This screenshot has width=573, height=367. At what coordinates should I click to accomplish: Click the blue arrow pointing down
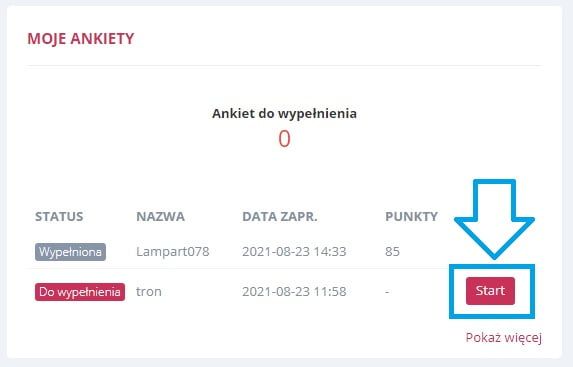[x=494, y=219]
